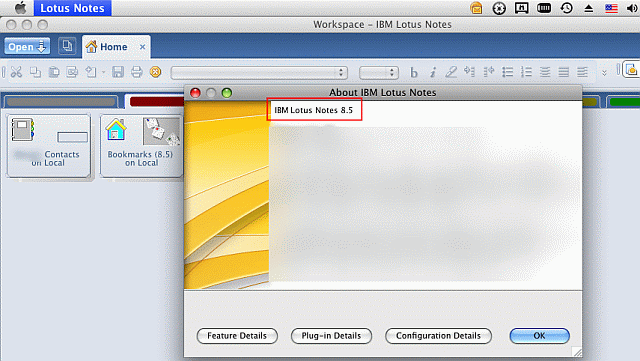The height and width of the screenshot is (361, 640).
Task: Click the thumbnails view icon beside Open
Action: 67,46
